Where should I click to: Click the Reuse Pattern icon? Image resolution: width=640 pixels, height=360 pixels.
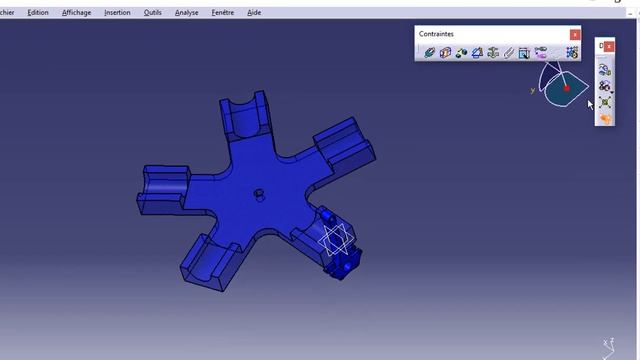point(572,53)
